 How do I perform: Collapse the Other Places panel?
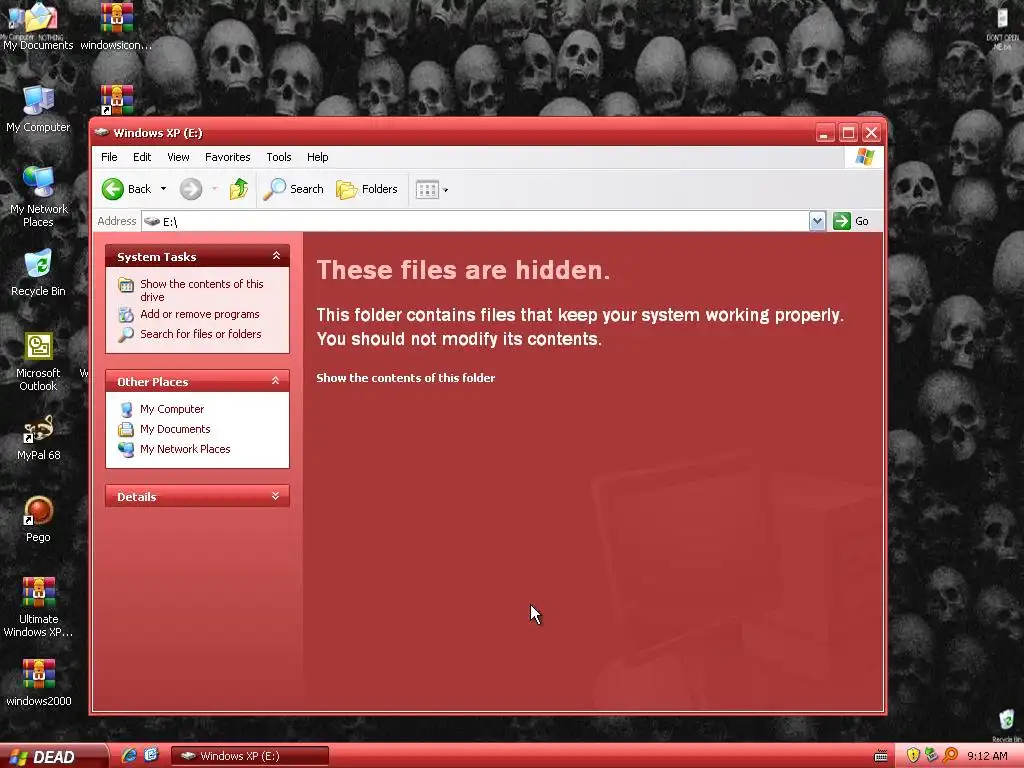point(276,381)
